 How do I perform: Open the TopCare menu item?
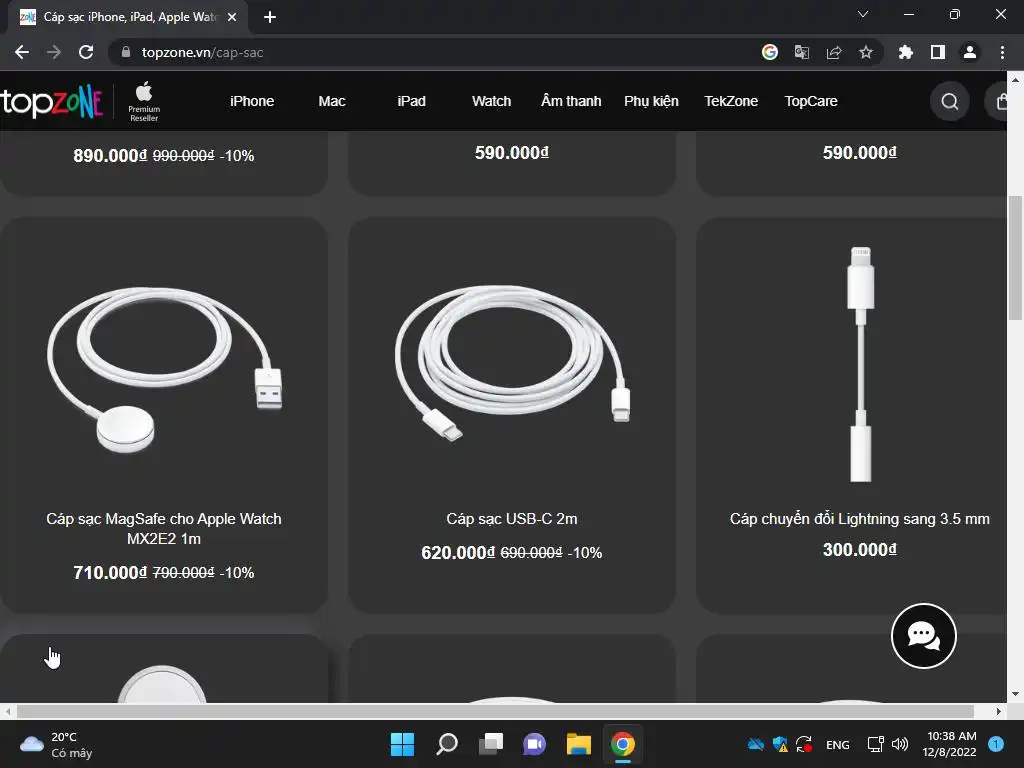tap(811, 101)
